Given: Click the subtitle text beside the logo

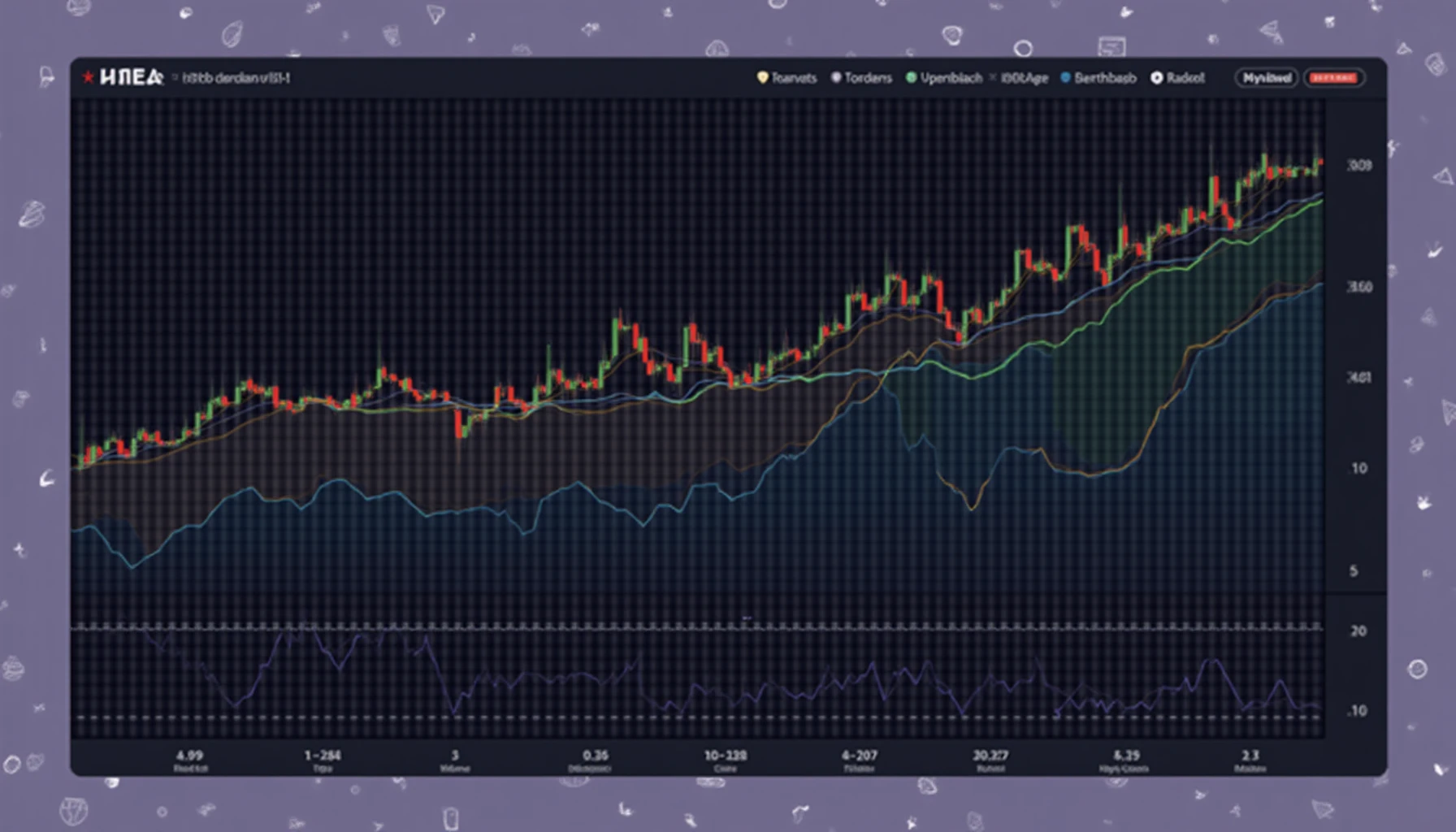Looking at the screenshot, I should point(236,78).
